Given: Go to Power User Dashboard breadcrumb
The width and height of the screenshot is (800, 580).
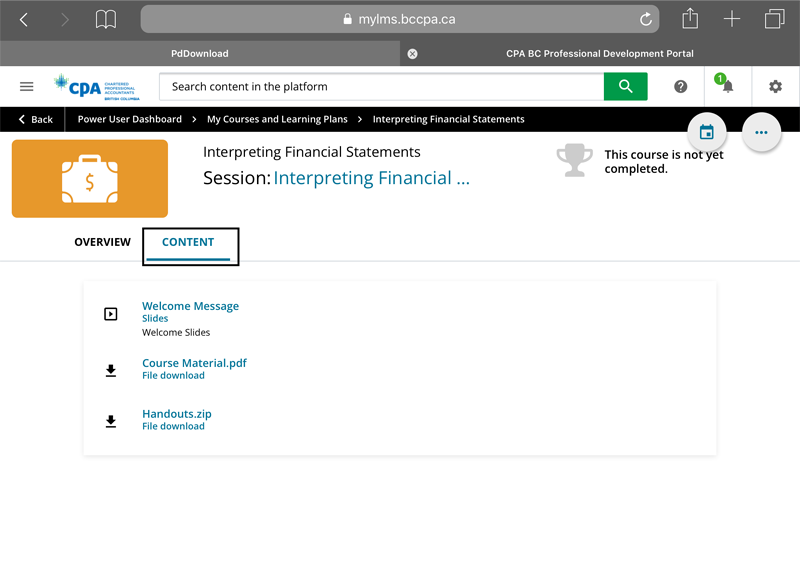Looking at the screenshot, I should (130, 119).
